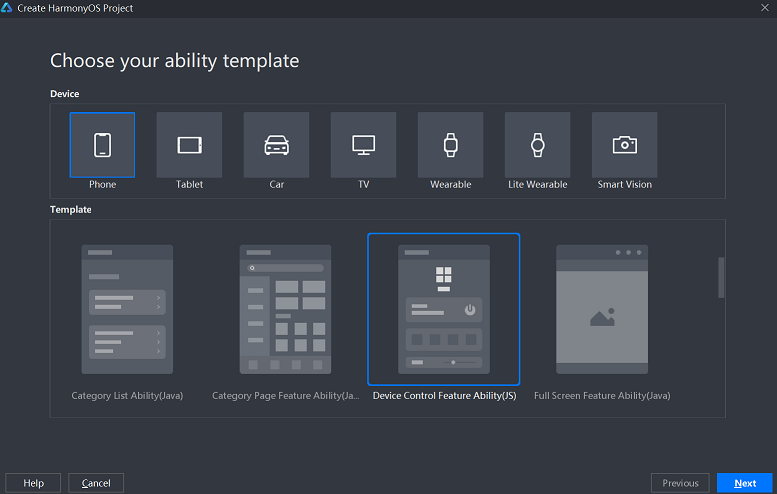Click the HarmonyOS title bar logo icon
Viewport: 777px width, 494px height.
[6, 8]
